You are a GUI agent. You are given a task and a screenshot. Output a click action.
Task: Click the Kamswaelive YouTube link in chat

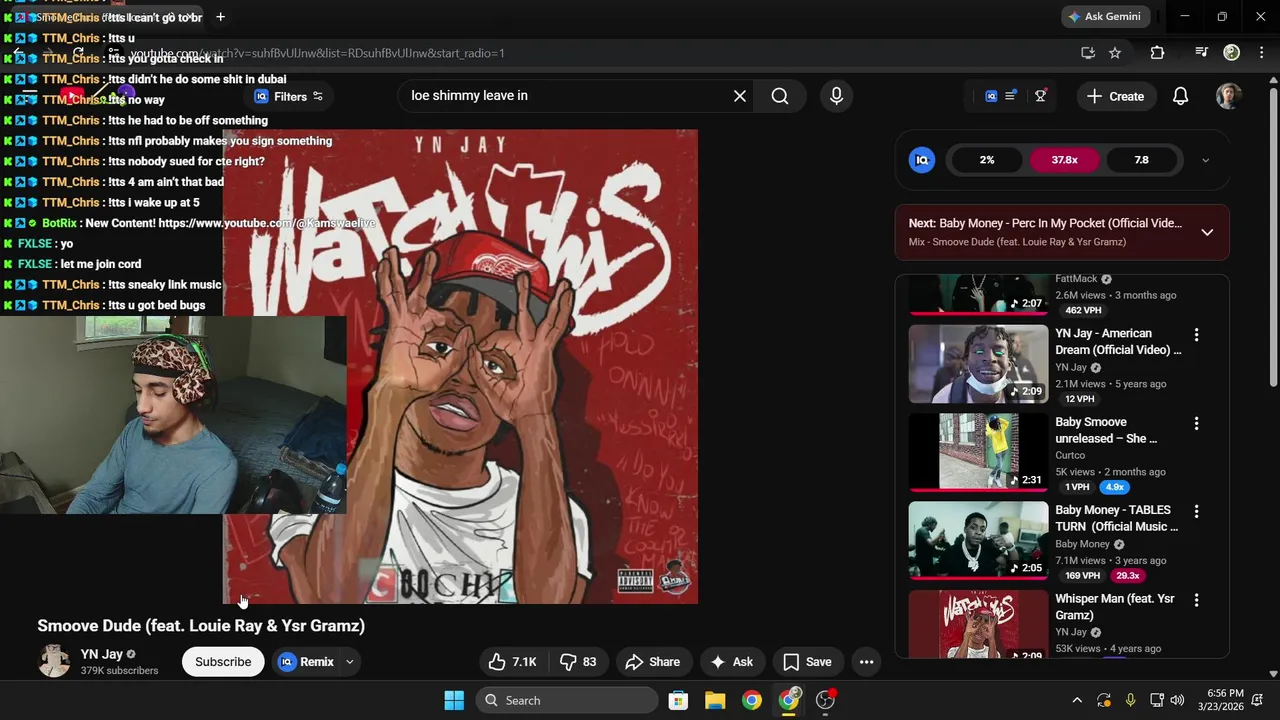267,223
